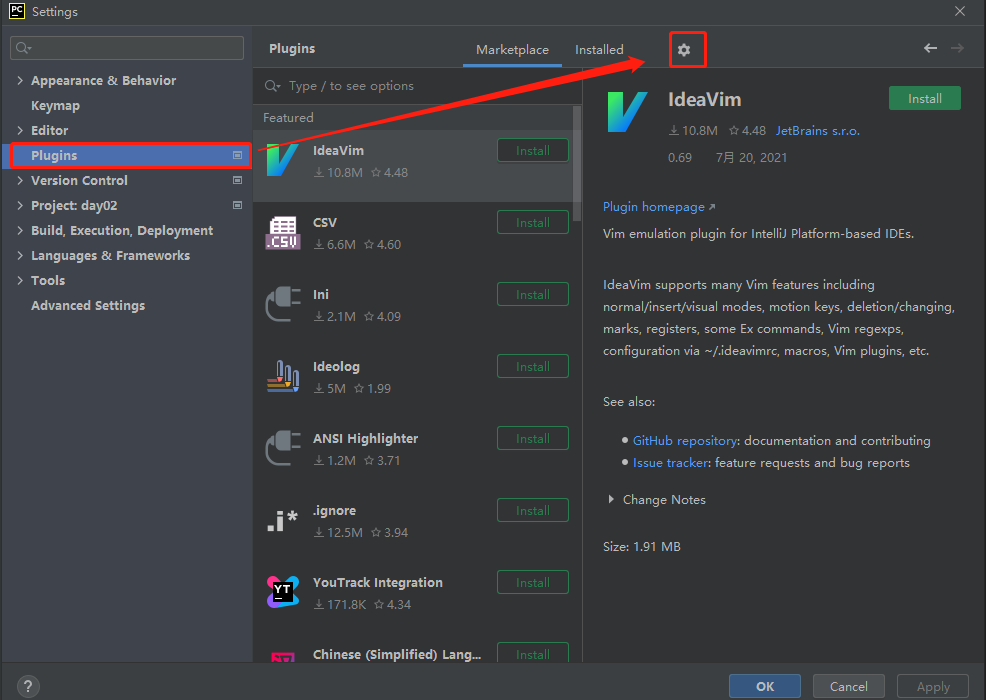
Task: Install the Ideolog plugin
Action: coord(533,366)
